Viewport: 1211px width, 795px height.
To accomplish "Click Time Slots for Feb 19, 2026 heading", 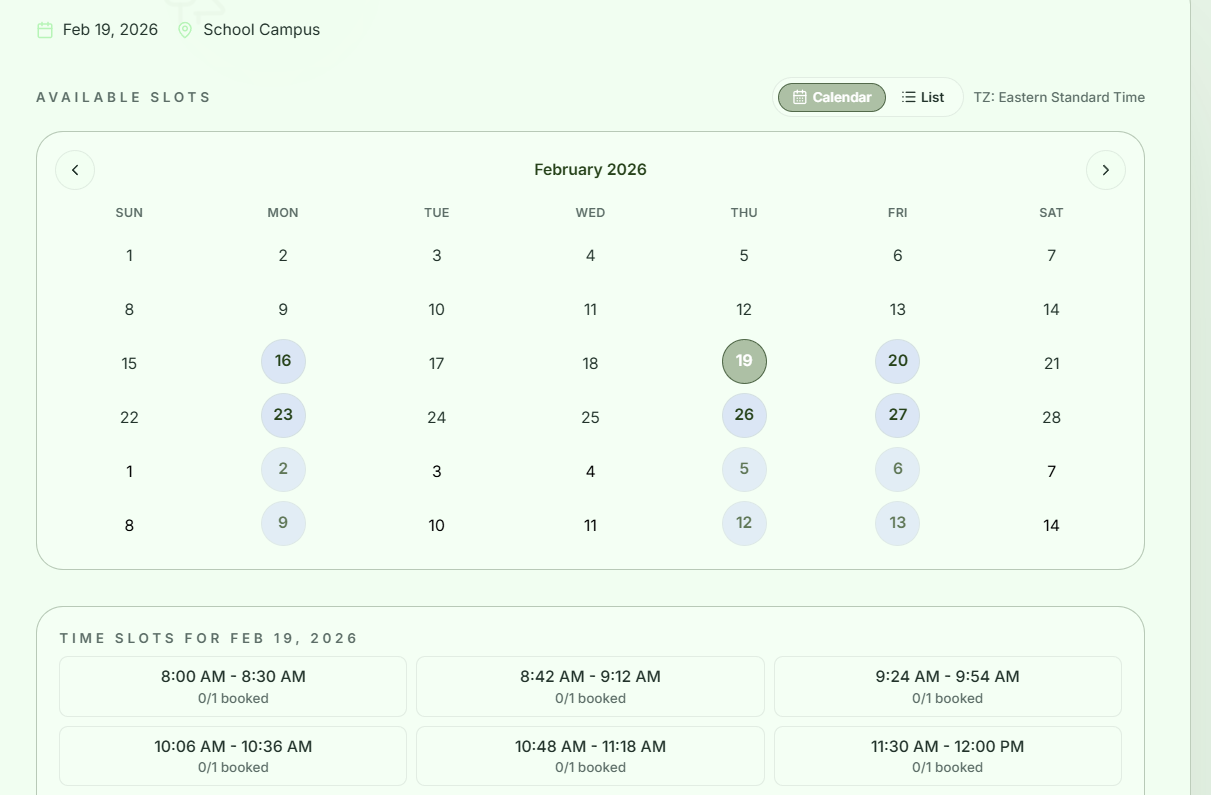I will [209, 638].
